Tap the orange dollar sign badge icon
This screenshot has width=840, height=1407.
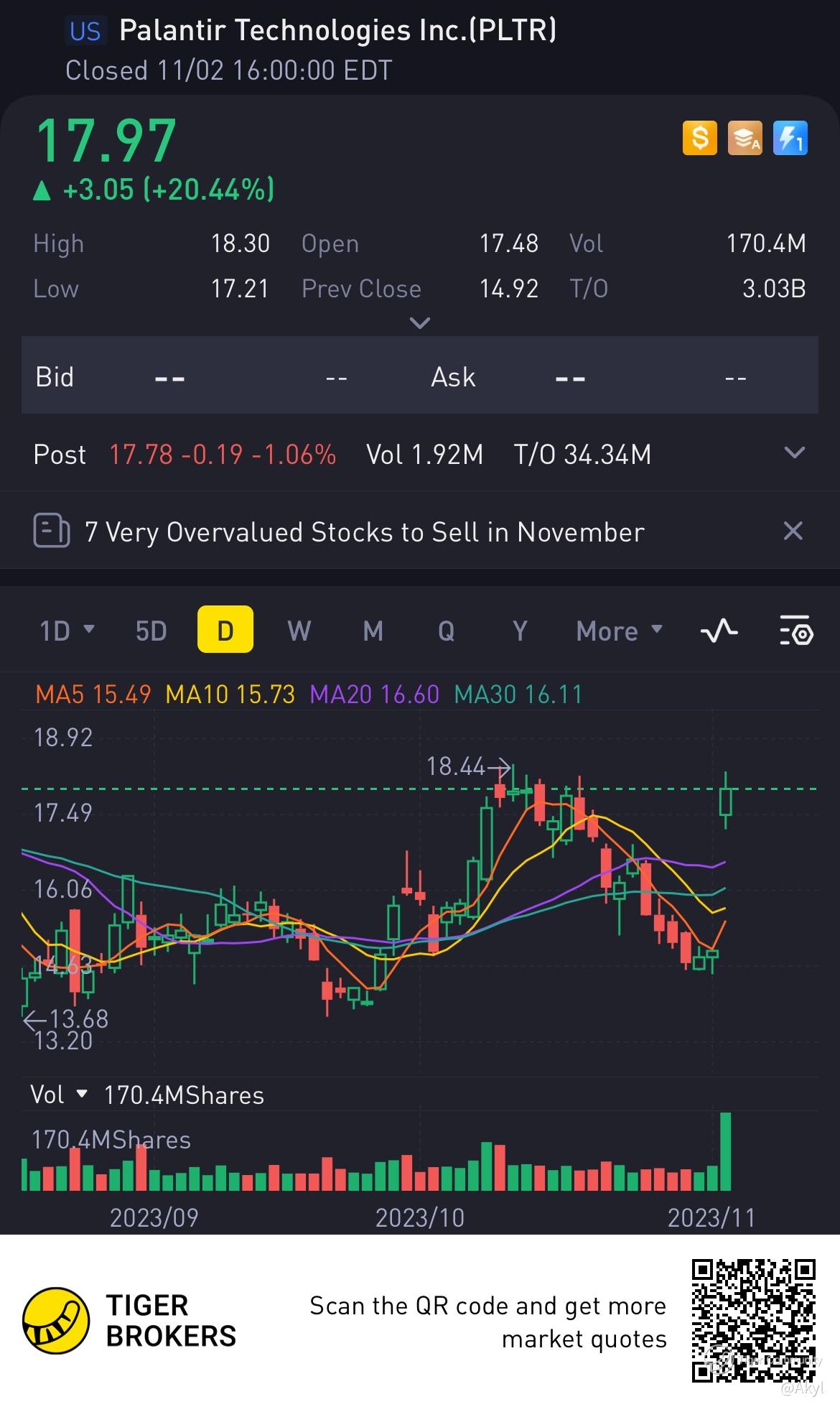tap(699, 138)
